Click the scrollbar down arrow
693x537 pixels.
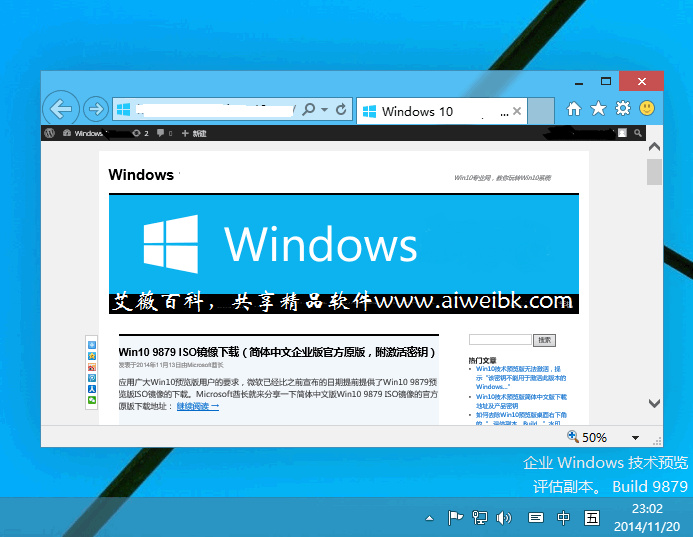click(655, 403)
